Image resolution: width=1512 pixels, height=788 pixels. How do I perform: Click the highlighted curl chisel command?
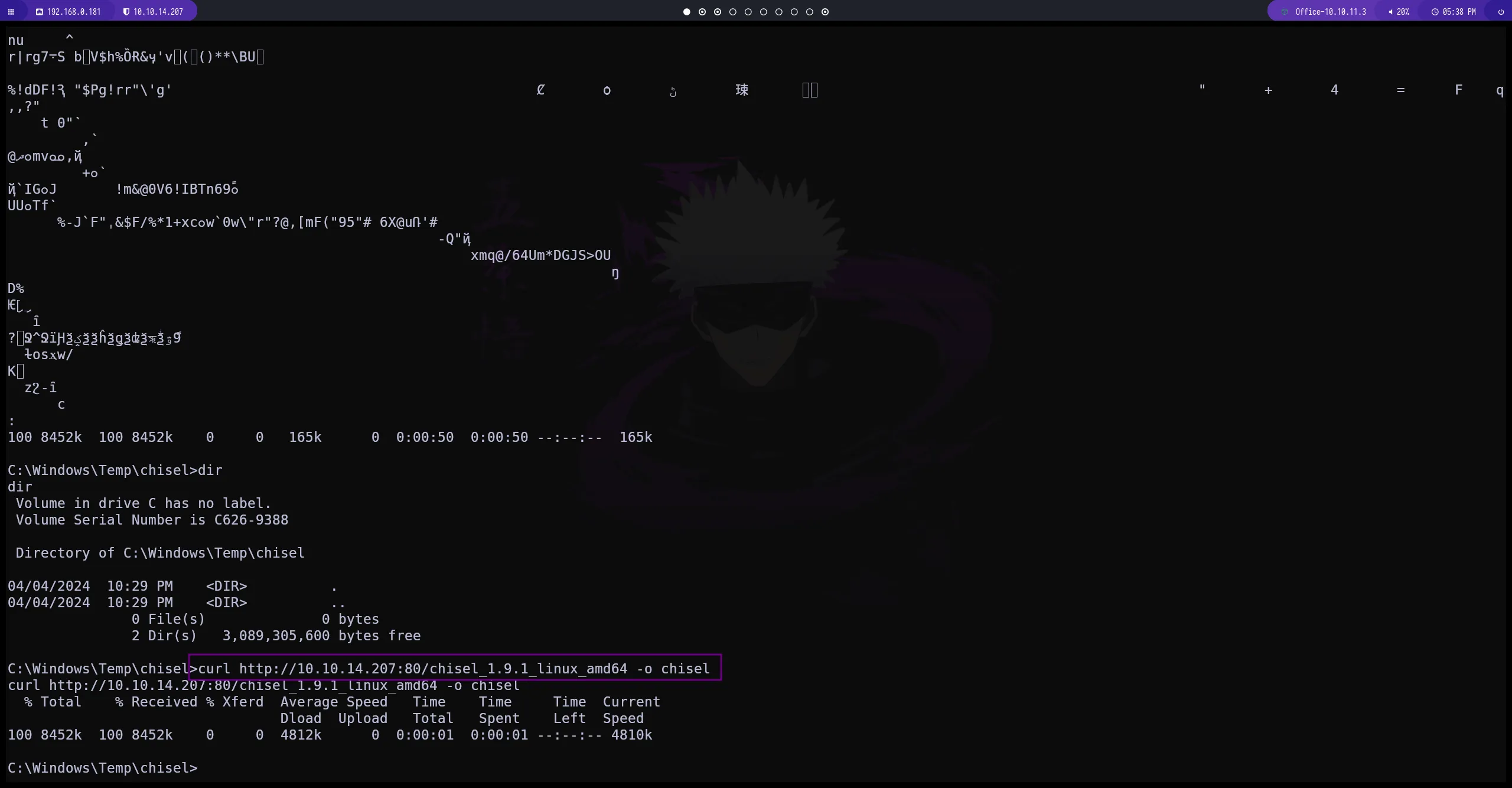pyautogui.click(x=454, y=669)
